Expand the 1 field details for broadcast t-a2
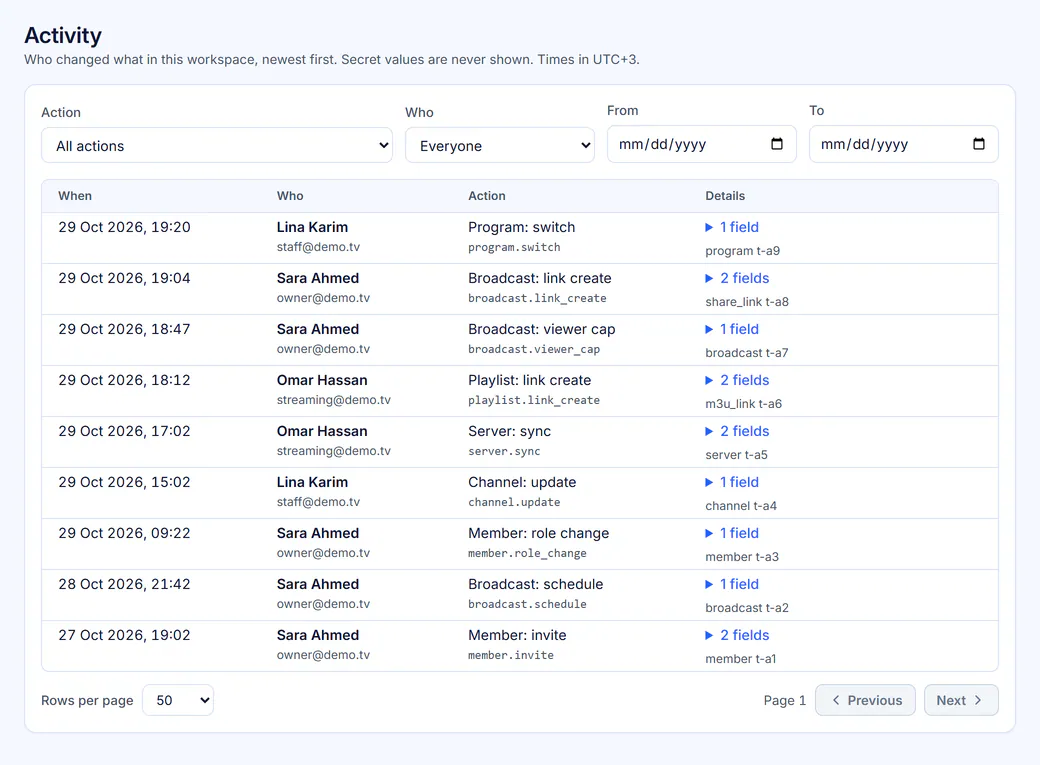This screenshot has width=1040, height=765. tap(732, 585)
